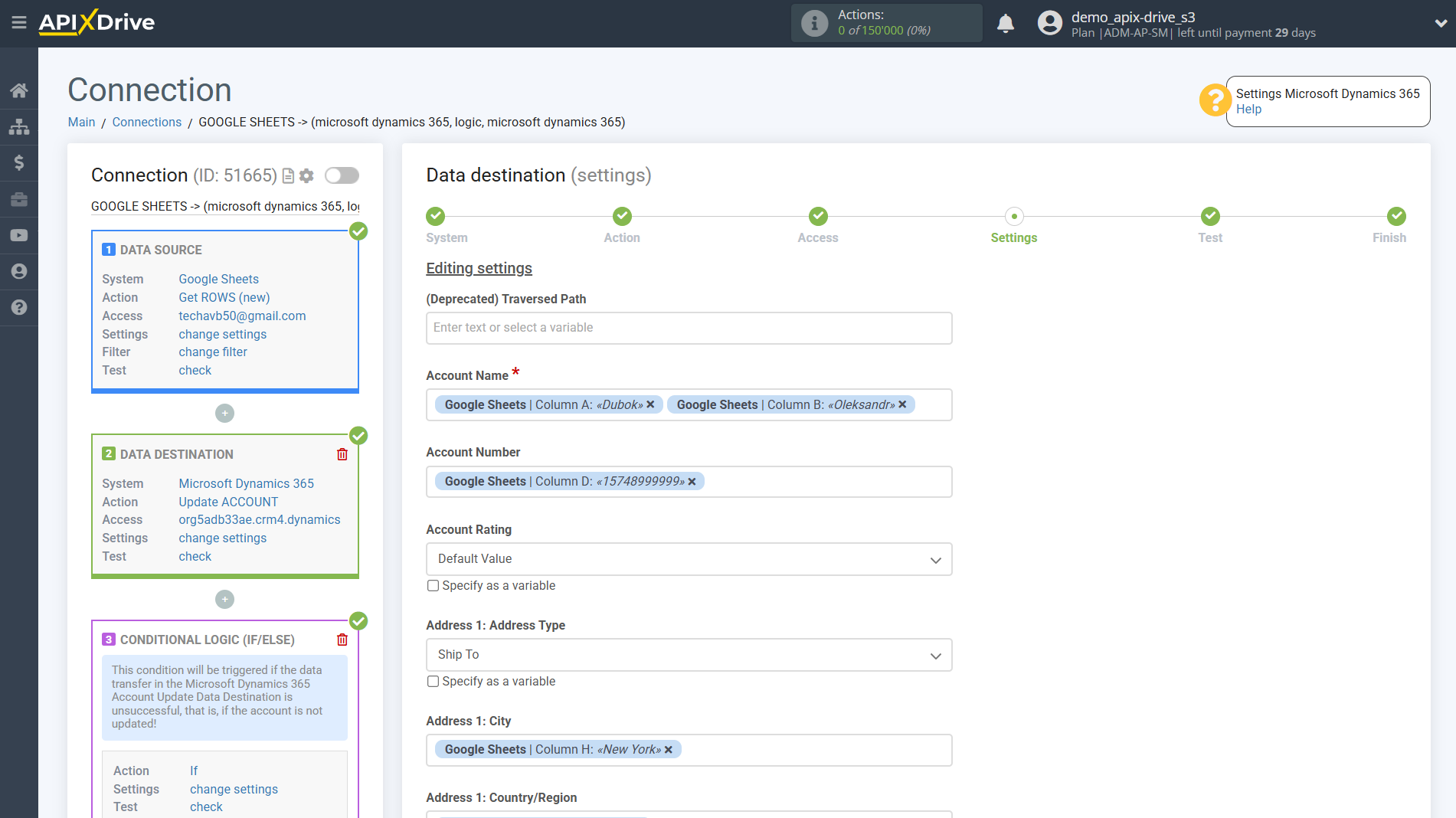Screen dimensions: 1456x818
Task: Open the Help link for Dynamics 365
Action: 1248,109
